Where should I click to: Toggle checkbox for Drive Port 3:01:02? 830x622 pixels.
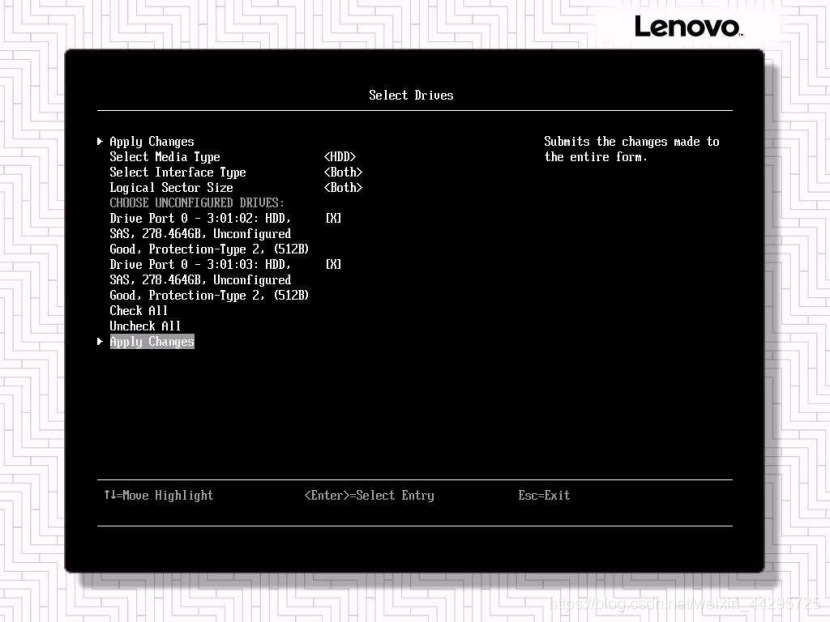pos(333,218)
